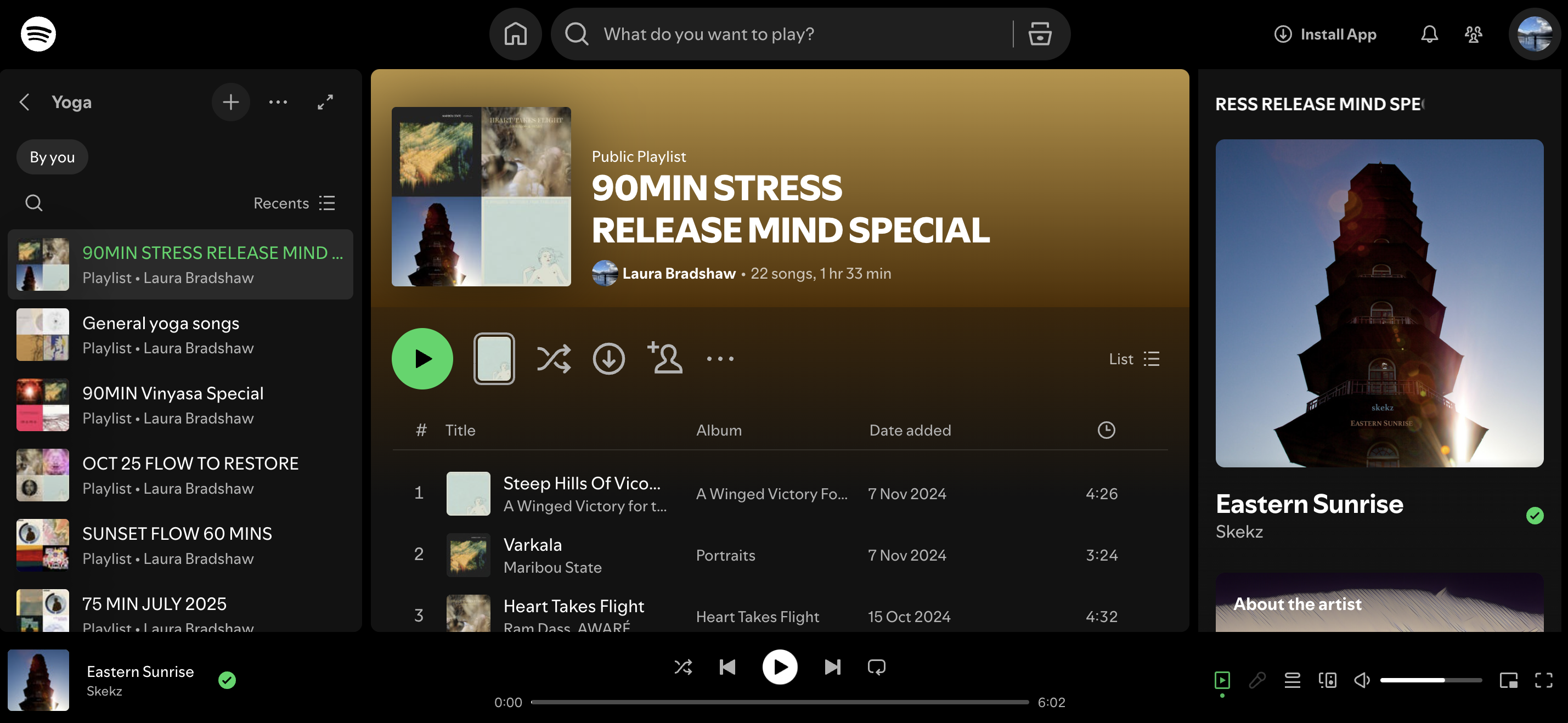Open Connect to a device
This screenshot has width=1568, height=723.
(x=1328, y=680)
